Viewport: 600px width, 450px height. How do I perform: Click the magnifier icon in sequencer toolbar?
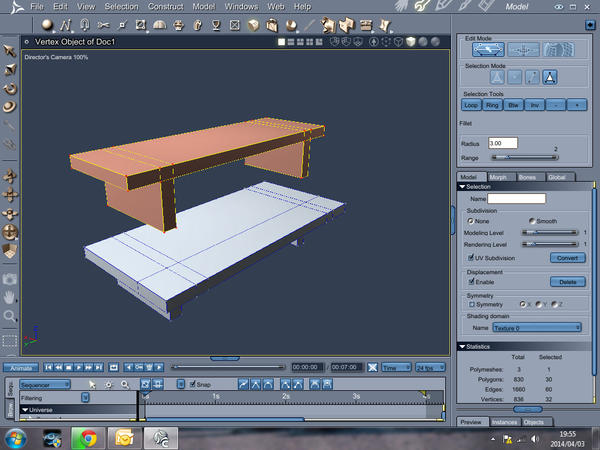click(x=125, y=384)
